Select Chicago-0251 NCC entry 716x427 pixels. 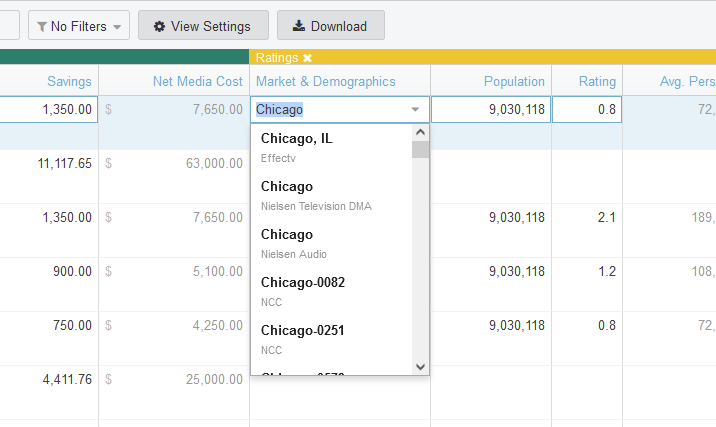(x=330, y=339)
